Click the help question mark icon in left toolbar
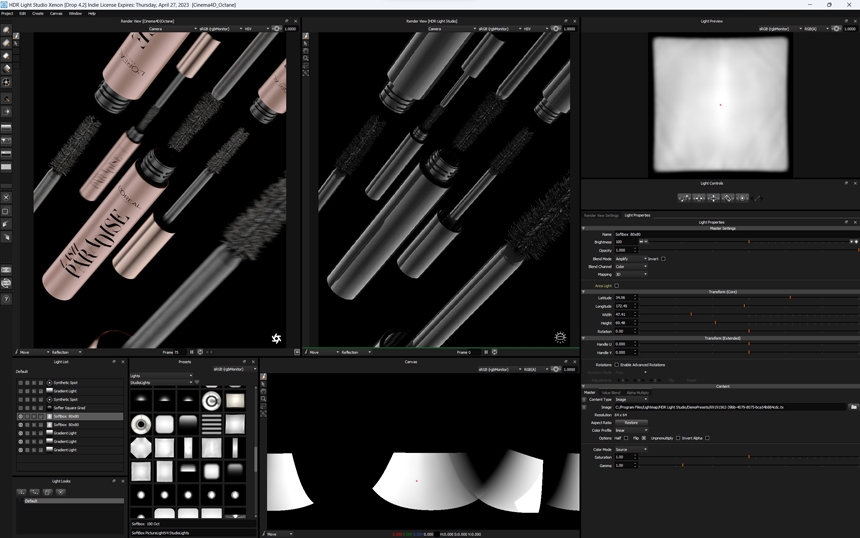Screen dimensions: 860x538 [6, 299]
